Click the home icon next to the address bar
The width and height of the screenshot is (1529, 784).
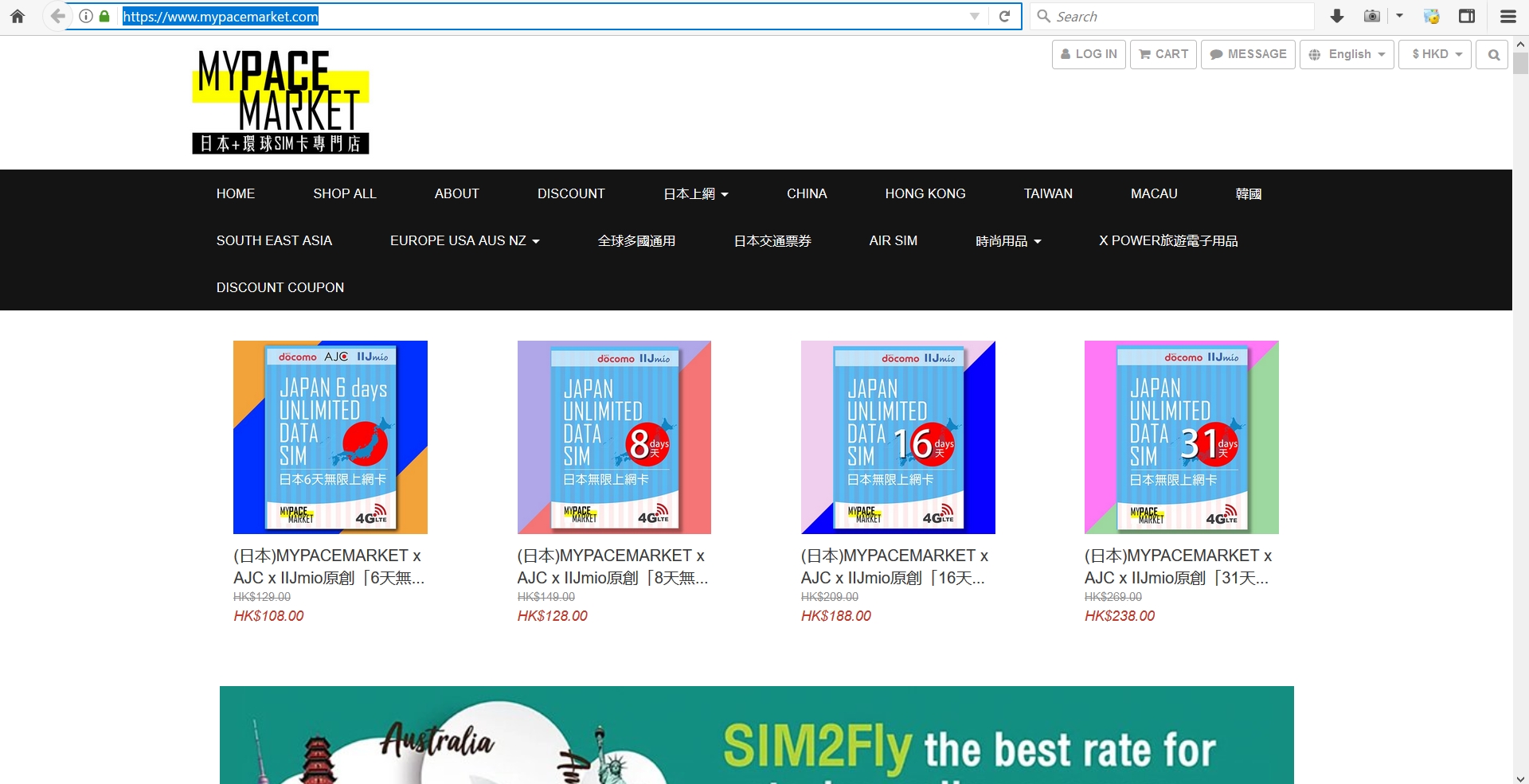17,16
